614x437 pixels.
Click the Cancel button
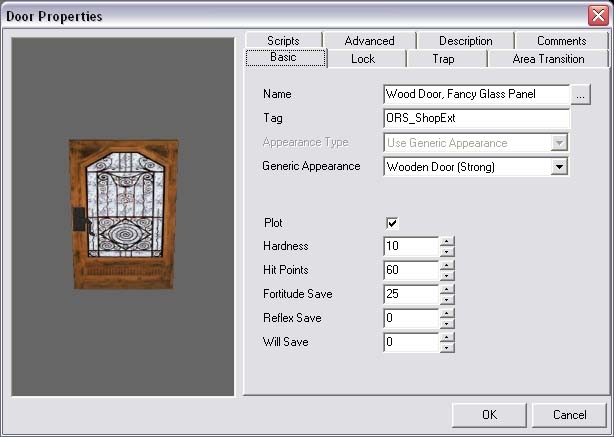(569, 414)
